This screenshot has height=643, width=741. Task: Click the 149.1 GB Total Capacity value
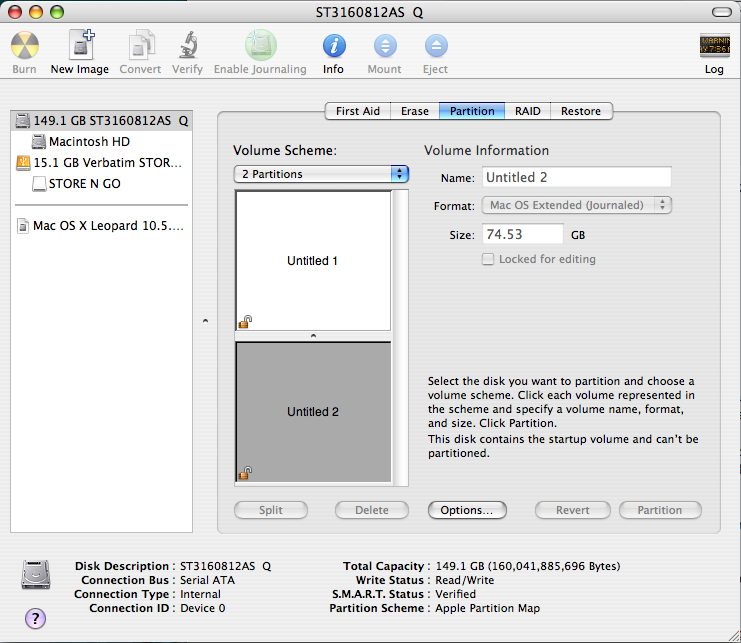(x=527, y=566)
